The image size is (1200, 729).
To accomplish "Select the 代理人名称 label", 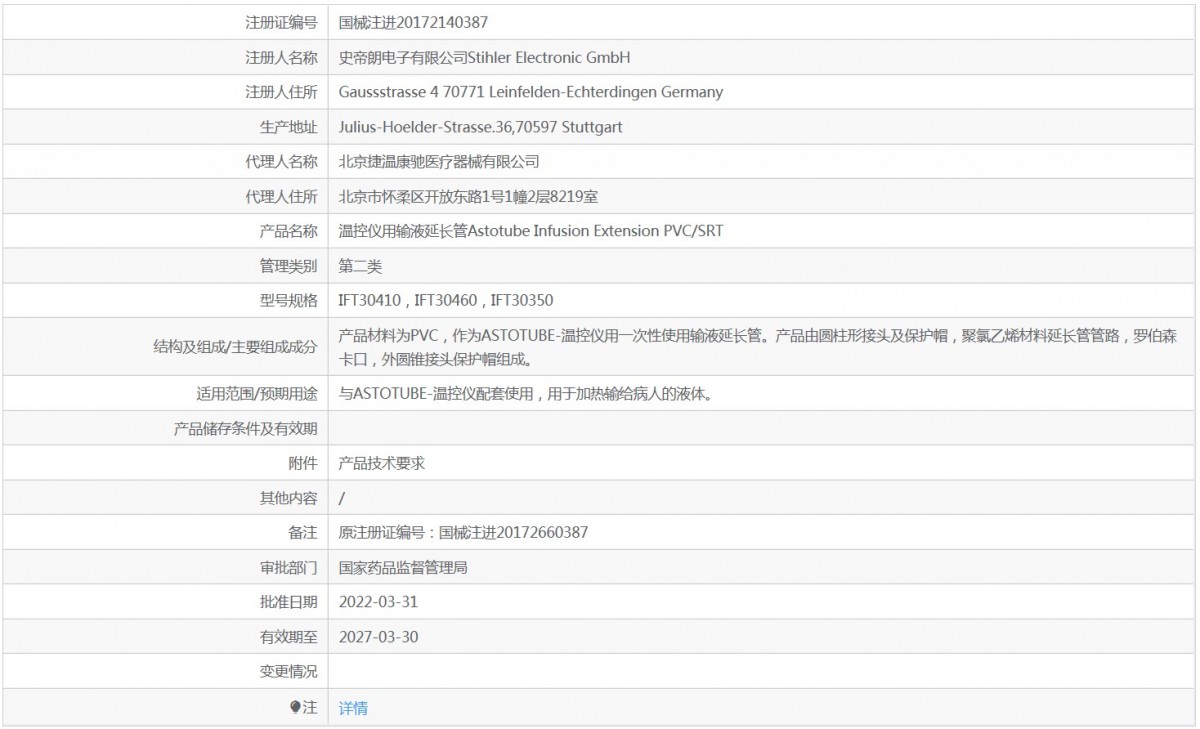I will (x=281, y=162).
